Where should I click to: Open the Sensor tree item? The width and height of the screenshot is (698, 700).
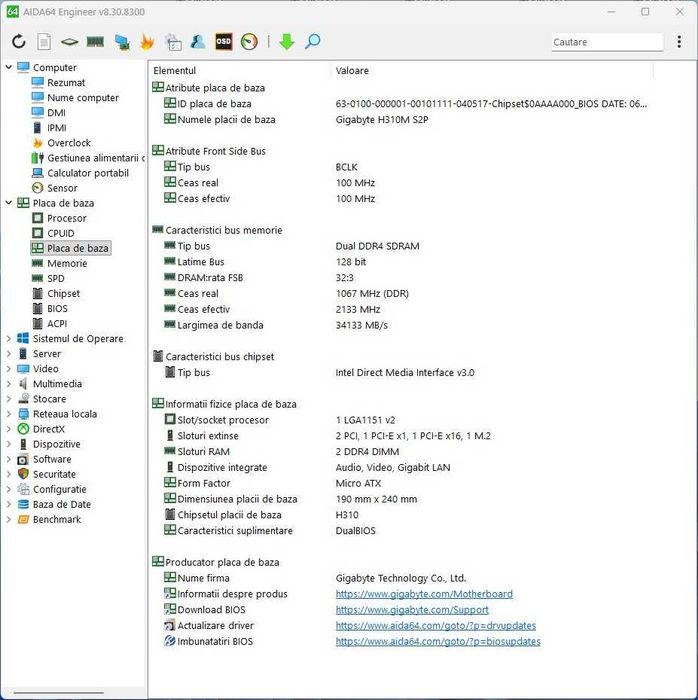[62, 188]
